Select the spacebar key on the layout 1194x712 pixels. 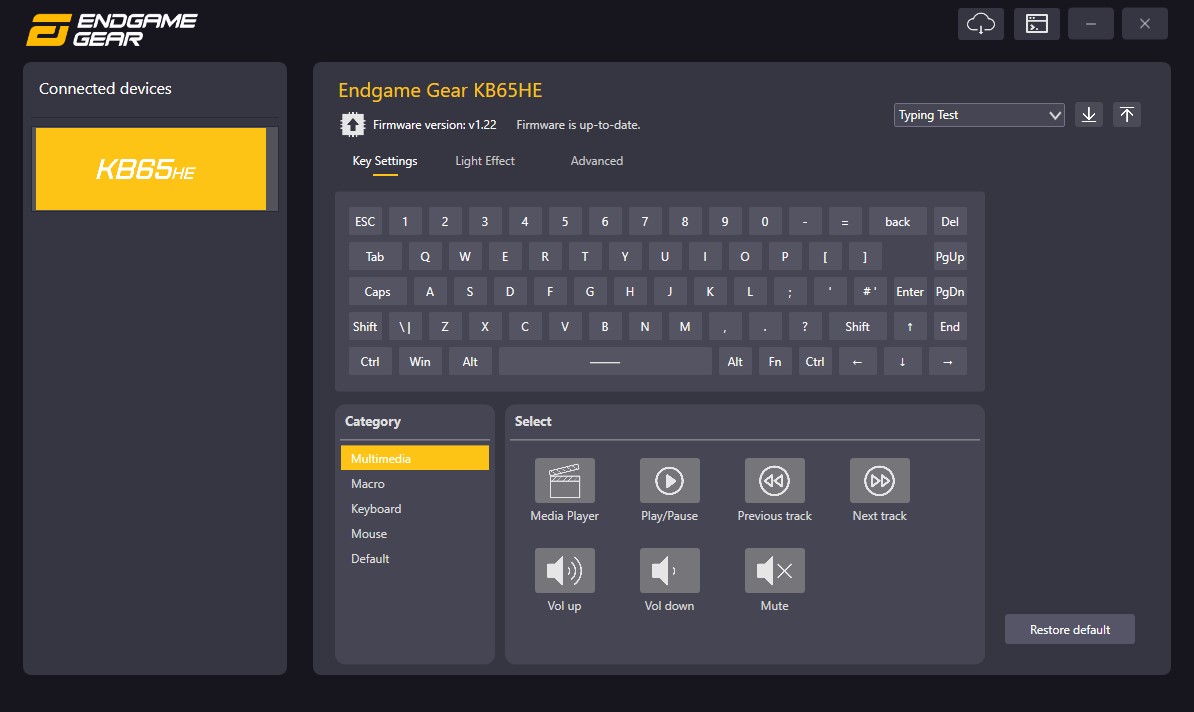click(x=605, y=362)
